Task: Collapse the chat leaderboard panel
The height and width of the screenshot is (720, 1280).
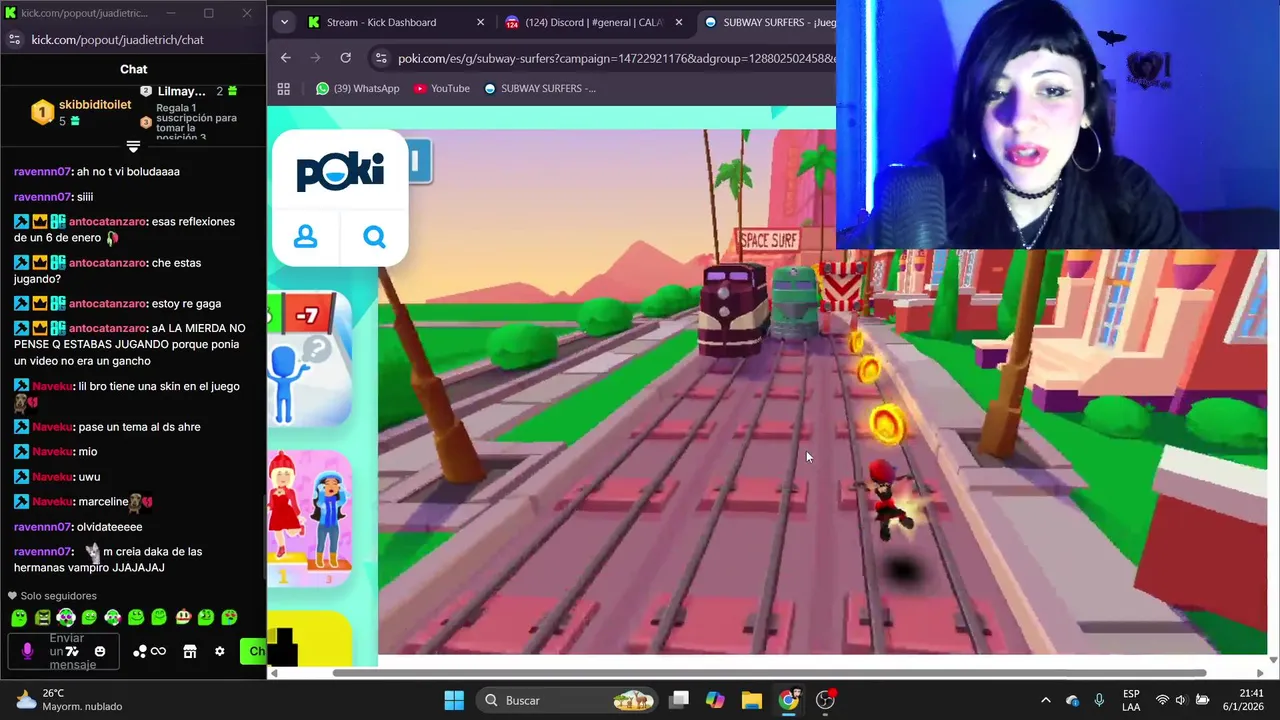Action: (133, 146)
